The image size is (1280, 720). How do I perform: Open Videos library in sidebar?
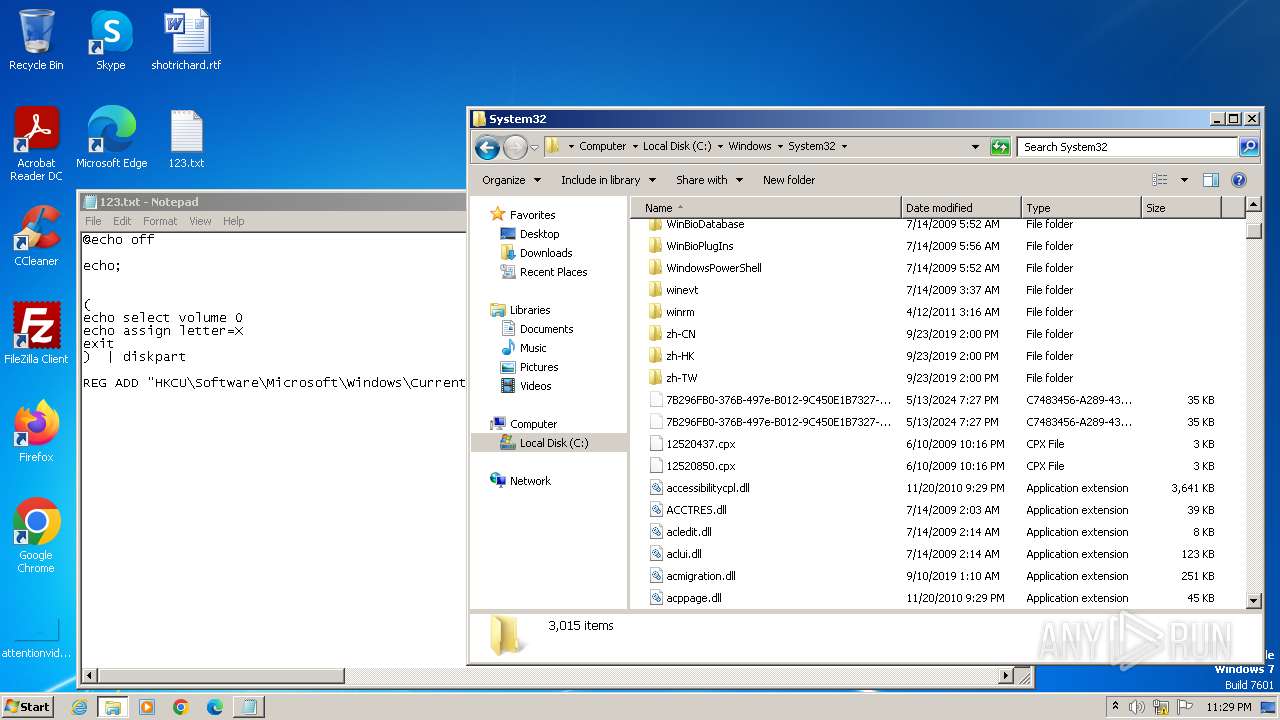coord(535,386)
